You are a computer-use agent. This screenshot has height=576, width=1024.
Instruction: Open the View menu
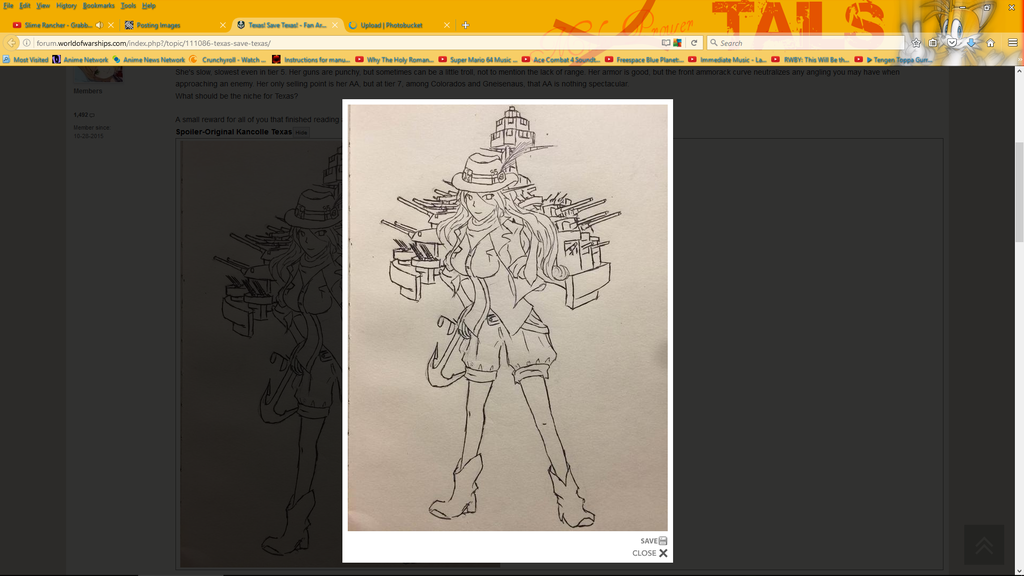[x=43, y=6]
